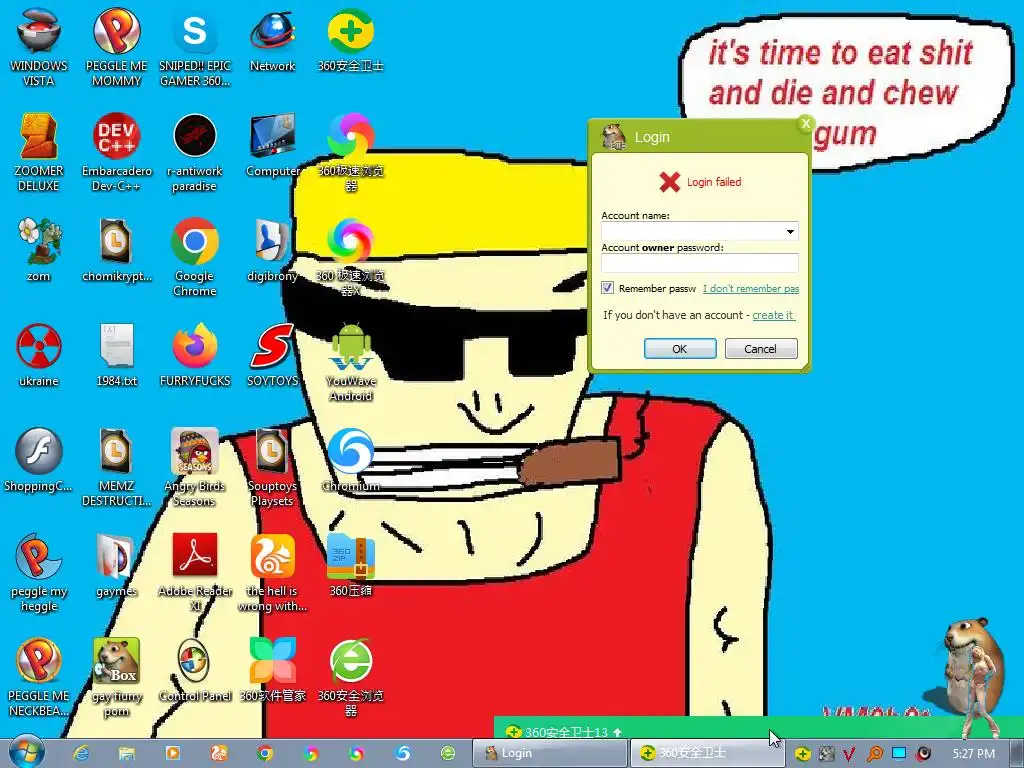Viewport: 1024px width, 768px height.
Task: Open the SOYTOYS desktop icon
Action: [x=272, y=355]
